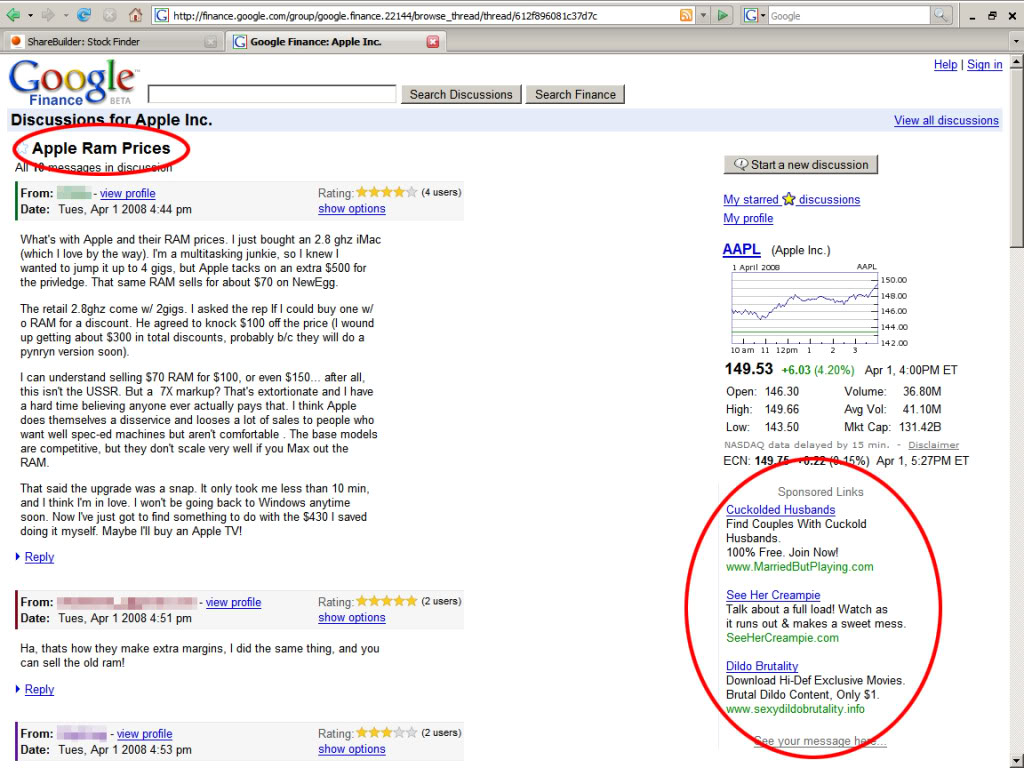The width and height of the screenshot is (1024, 768).
Task: Show options for the 4:53 pm post
Action: pos(351,749)
